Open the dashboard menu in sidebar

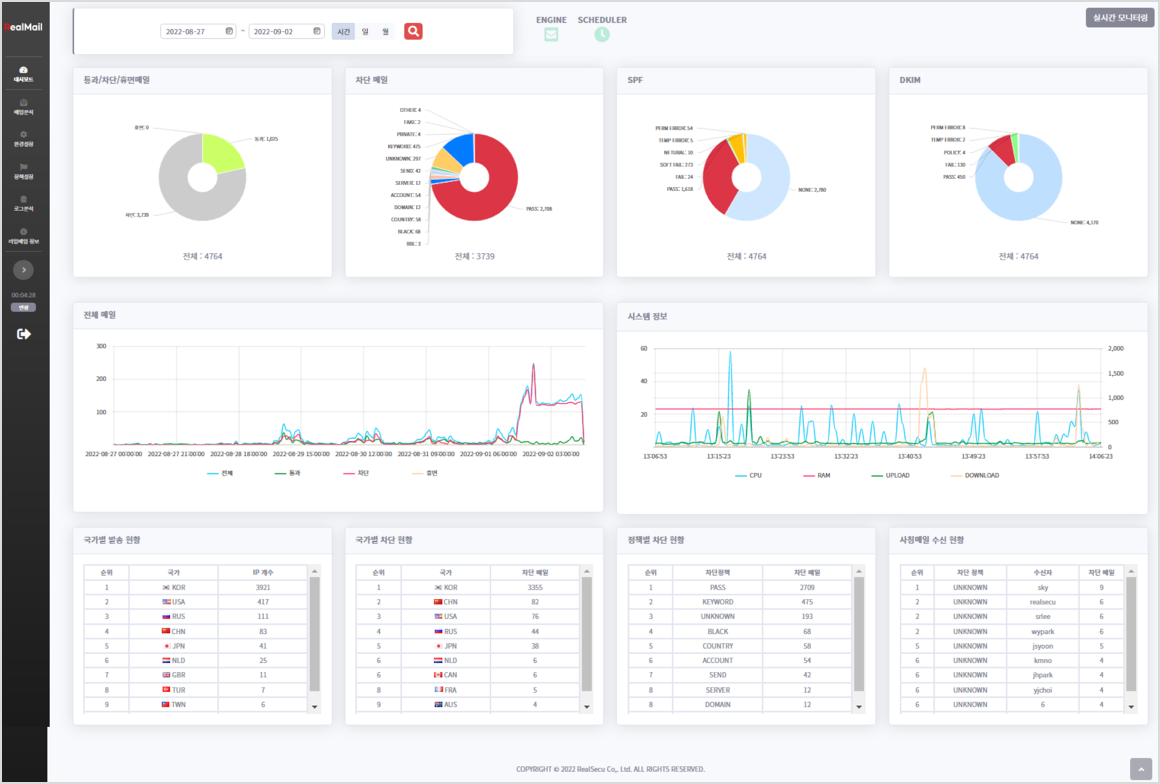(x=23, y=74)
